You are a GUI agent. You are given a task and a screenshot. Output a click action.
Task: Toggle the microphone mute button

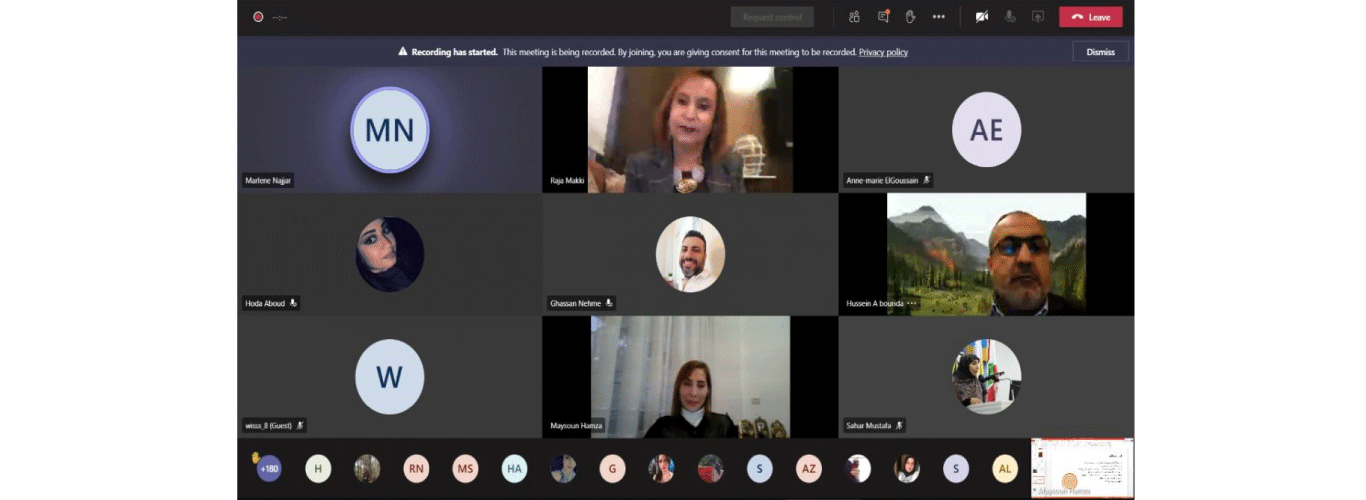click(x=1010, y=17)
